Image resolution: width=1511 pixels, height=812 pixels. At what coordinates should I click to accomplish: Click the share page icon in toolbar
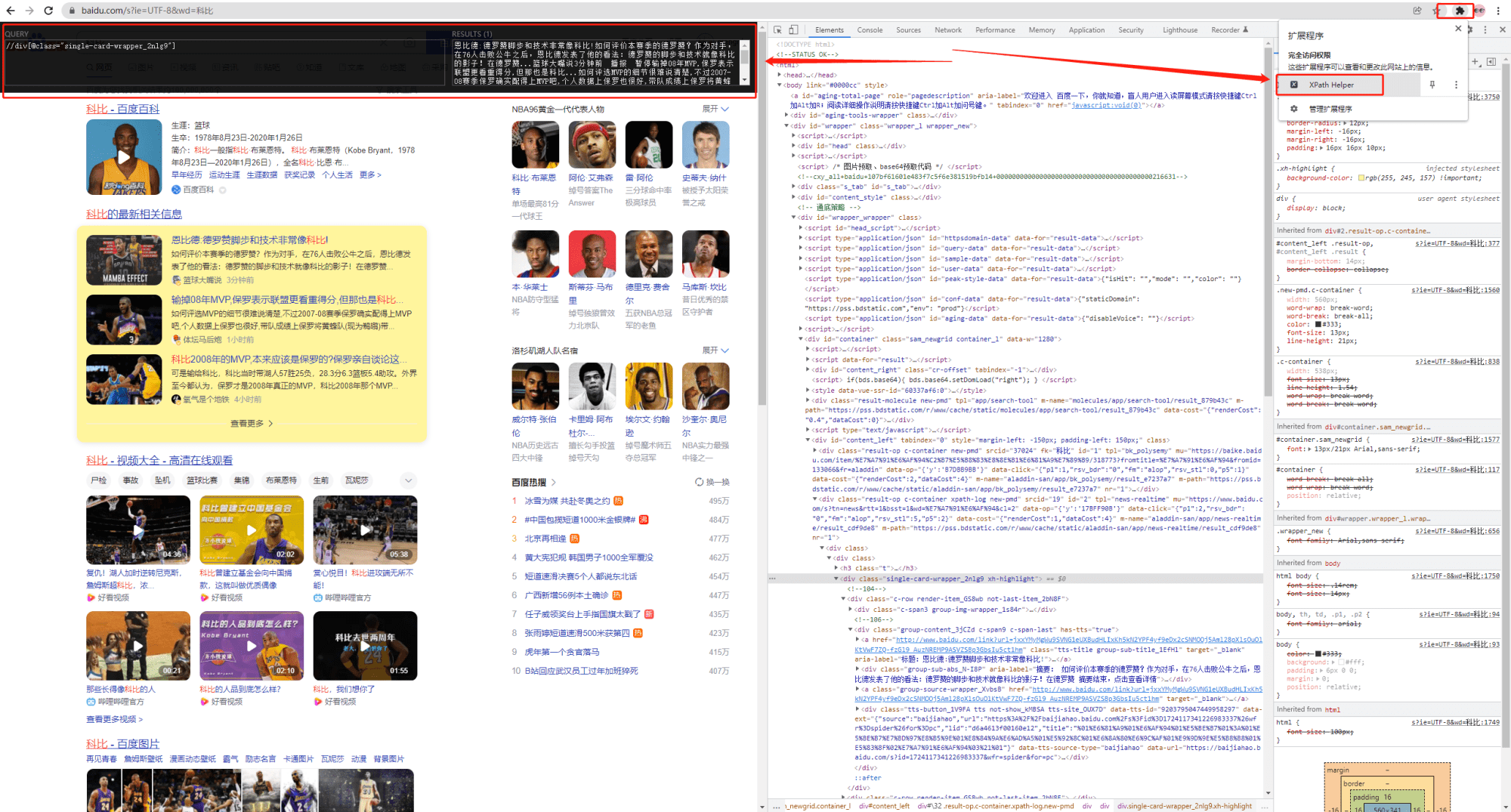(x=1417, y=11)
